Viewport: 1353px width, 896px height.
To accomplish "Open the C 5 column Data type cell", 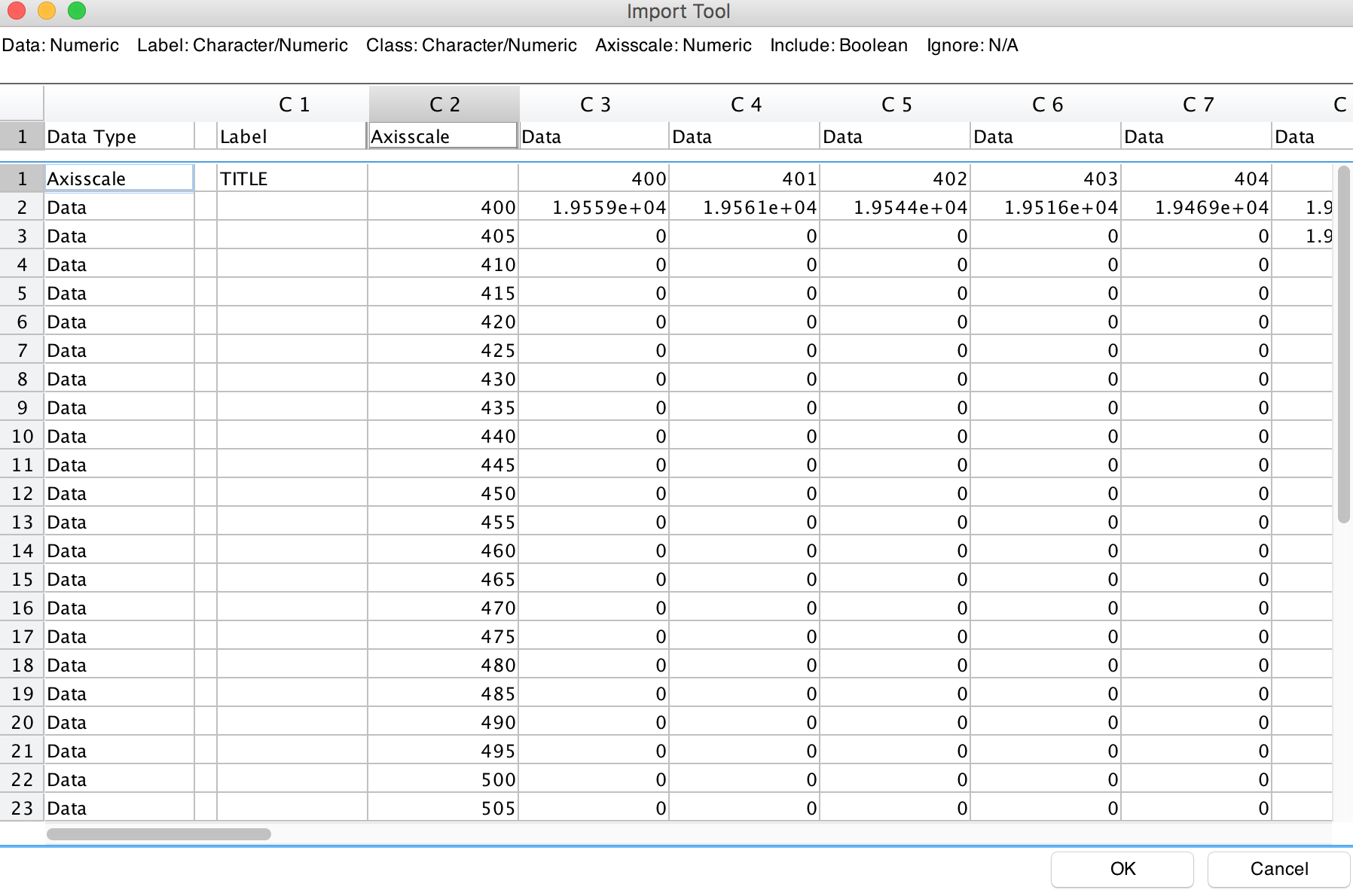I will pyautogui.click(x=895, y=136).
